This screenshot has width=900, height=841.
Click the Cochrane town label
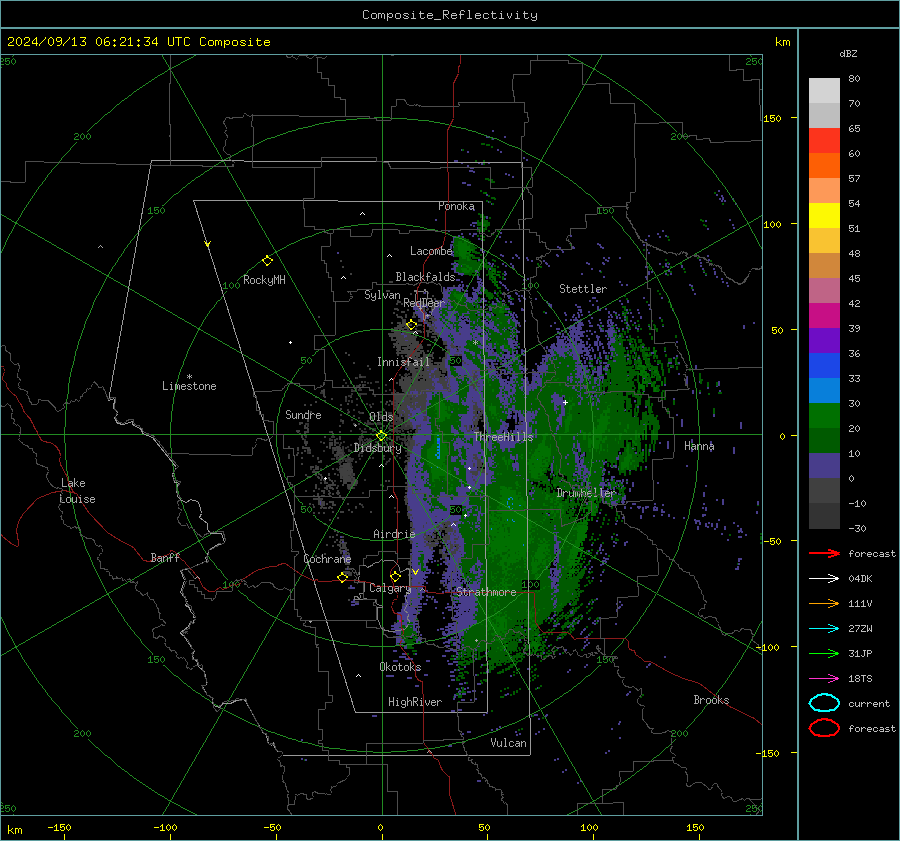327,559
